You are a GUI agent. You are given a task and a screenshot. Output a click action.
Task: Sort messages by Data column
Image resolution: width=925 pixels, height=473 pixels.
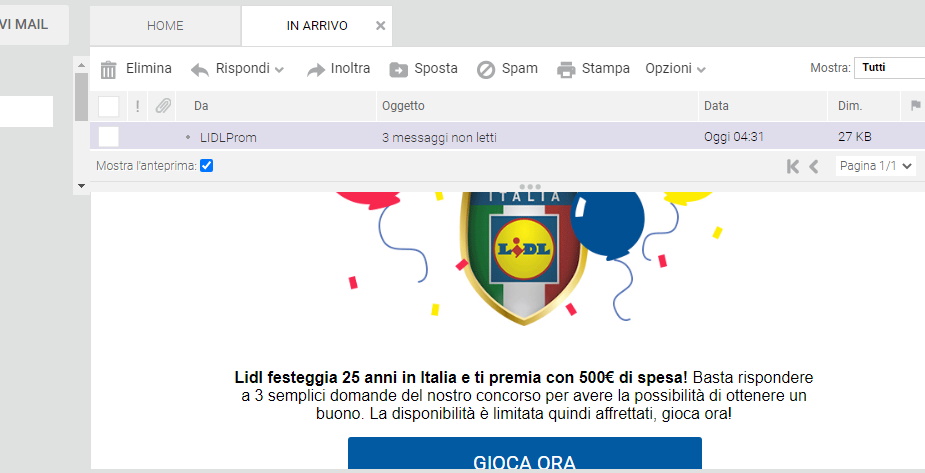point(716,106)
